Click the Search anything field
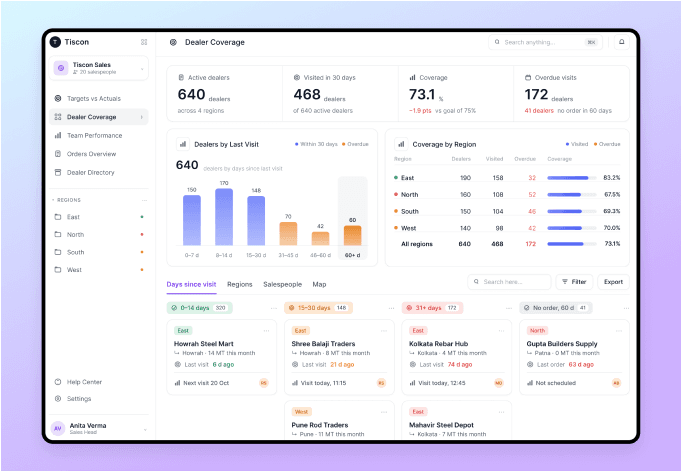Viewport: 682px width, 472px height. point(545,42)
